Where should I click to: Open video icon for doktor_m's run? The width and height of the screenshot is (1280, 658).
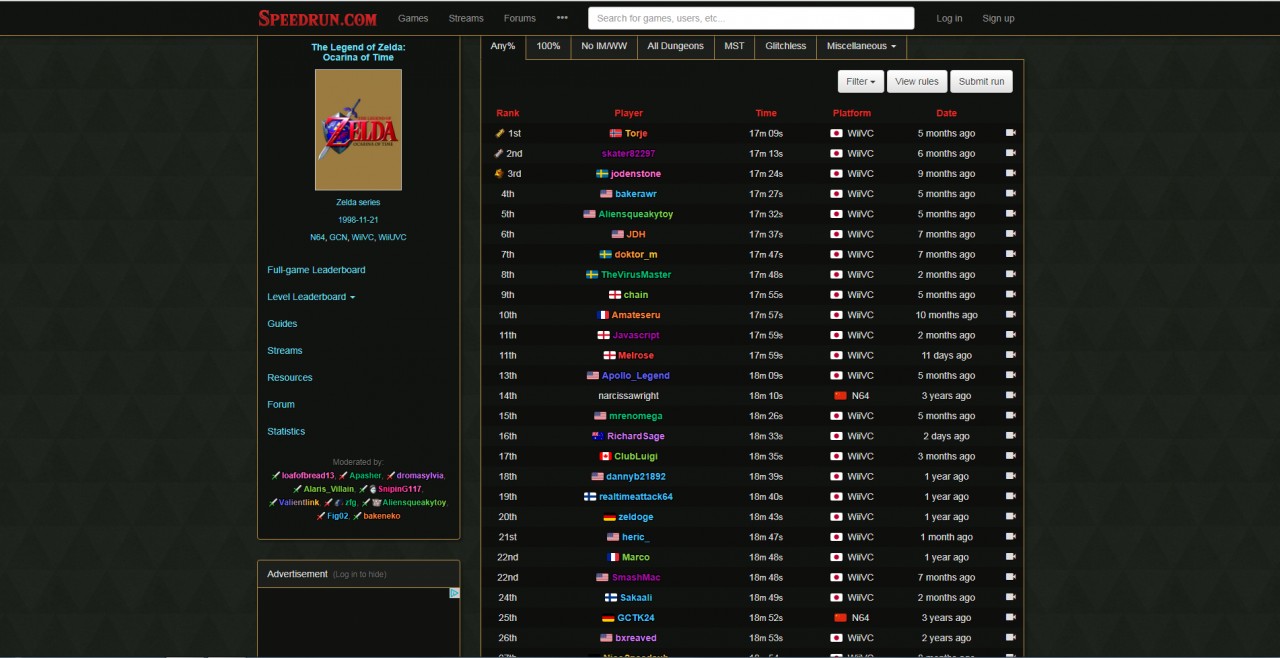point(1011,254)
